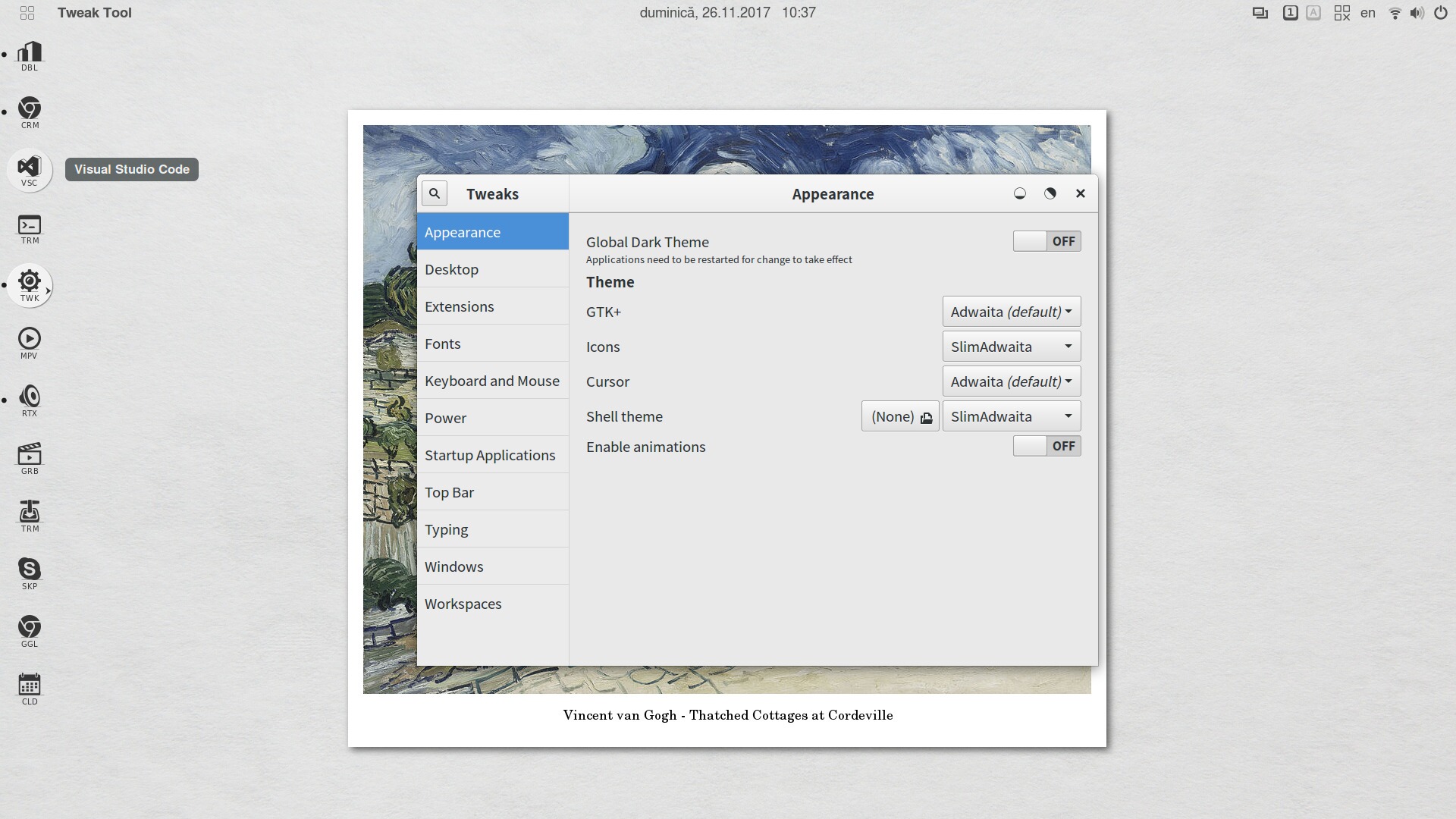This screenshot has width=1456, height=819.
Task: Toggle the Global Dark Theme switch
Action: [1046, 241]
